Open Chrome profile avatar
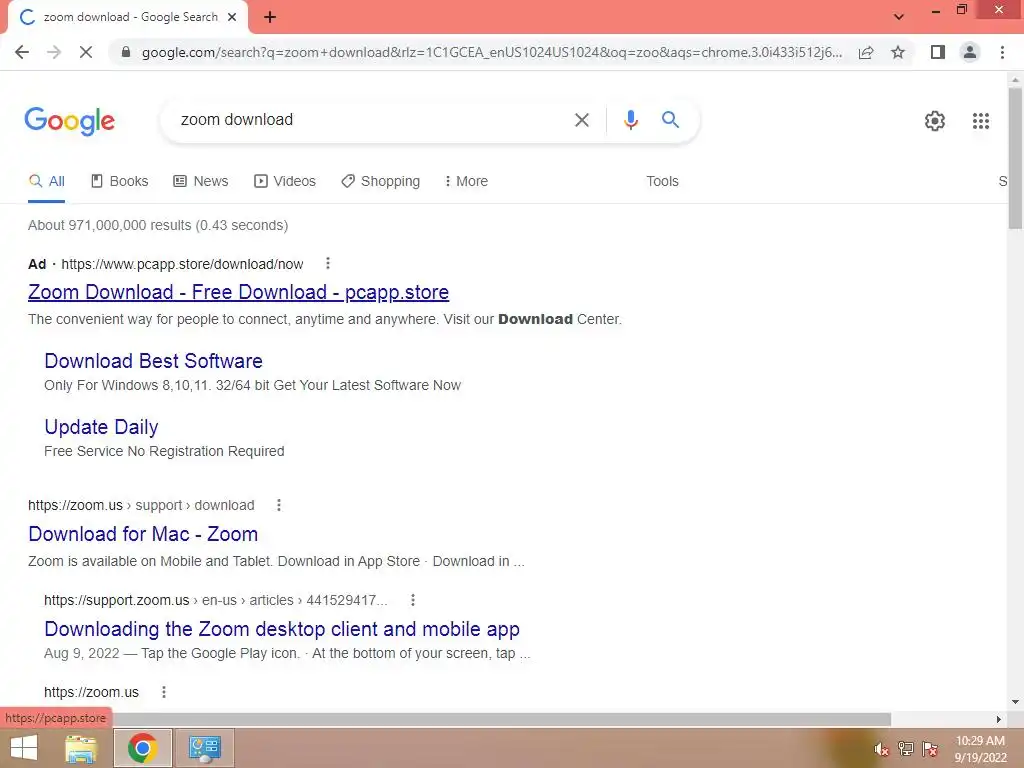Screen dimensions: 1024x768 click(x=970, y=52)
